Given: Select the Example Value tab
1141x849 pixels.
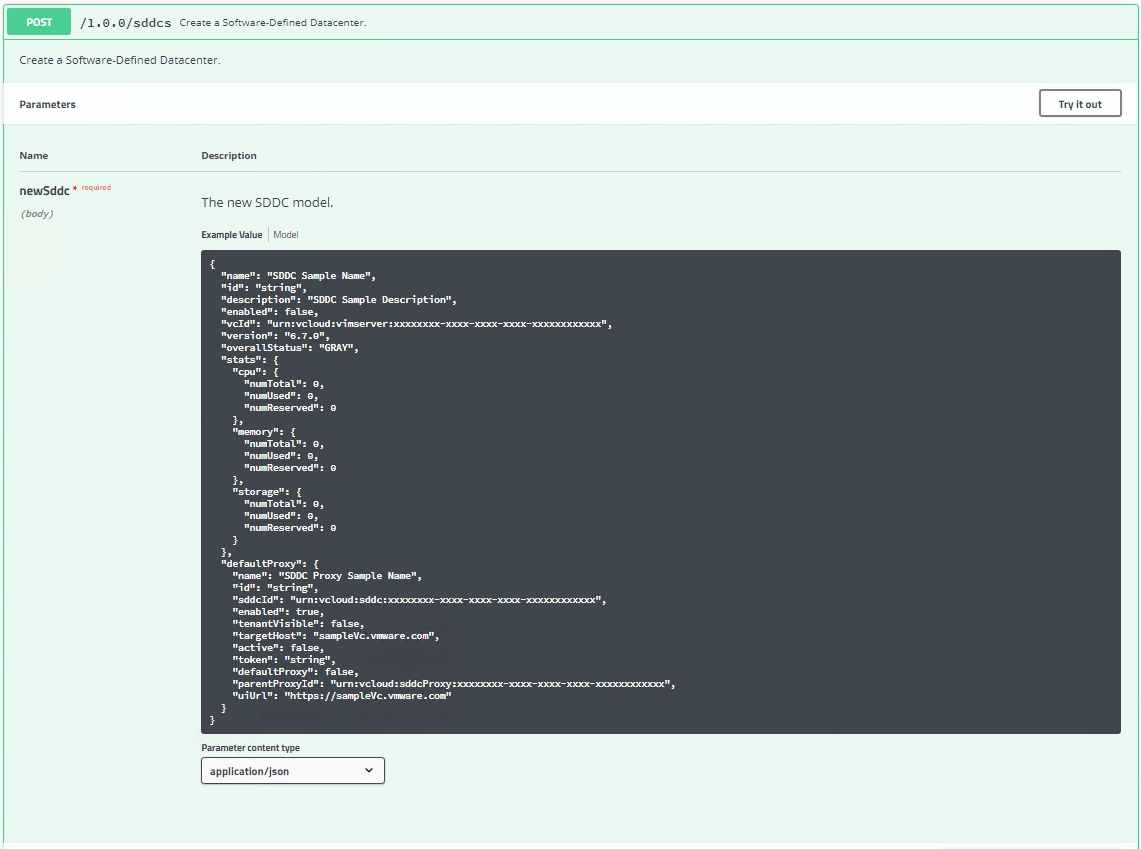Looking at the screenshot, I should (x=231, y=235).
